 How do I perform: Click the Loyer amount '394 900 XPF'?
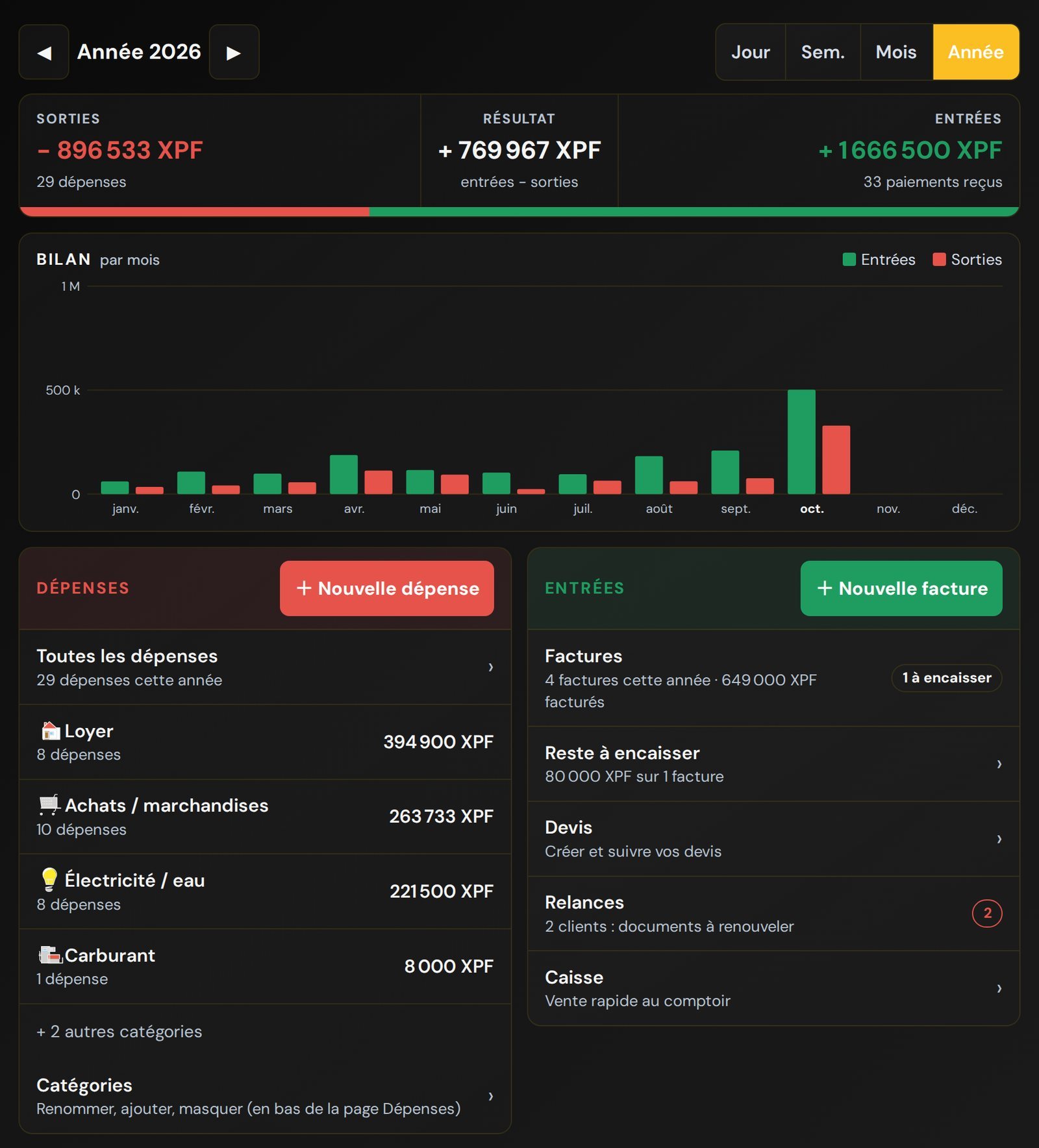[x=438, y=742]
